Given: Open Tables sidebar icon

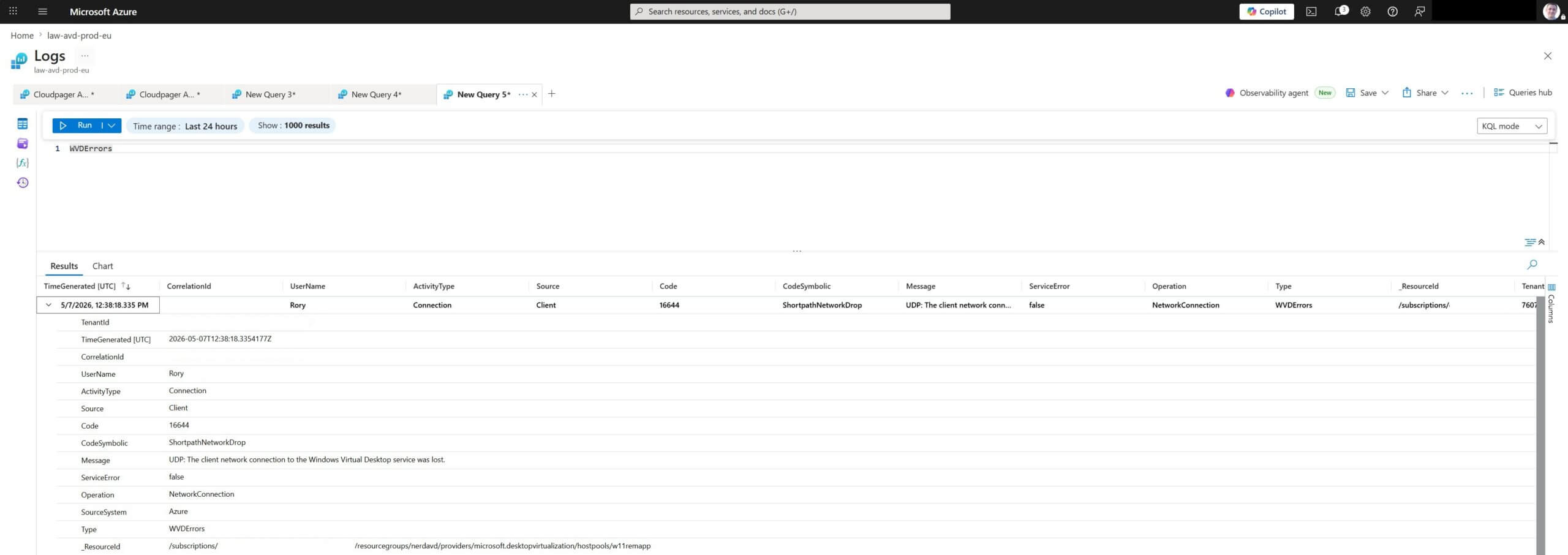Looking at the screenshot, I should click(x=23, y=124).
